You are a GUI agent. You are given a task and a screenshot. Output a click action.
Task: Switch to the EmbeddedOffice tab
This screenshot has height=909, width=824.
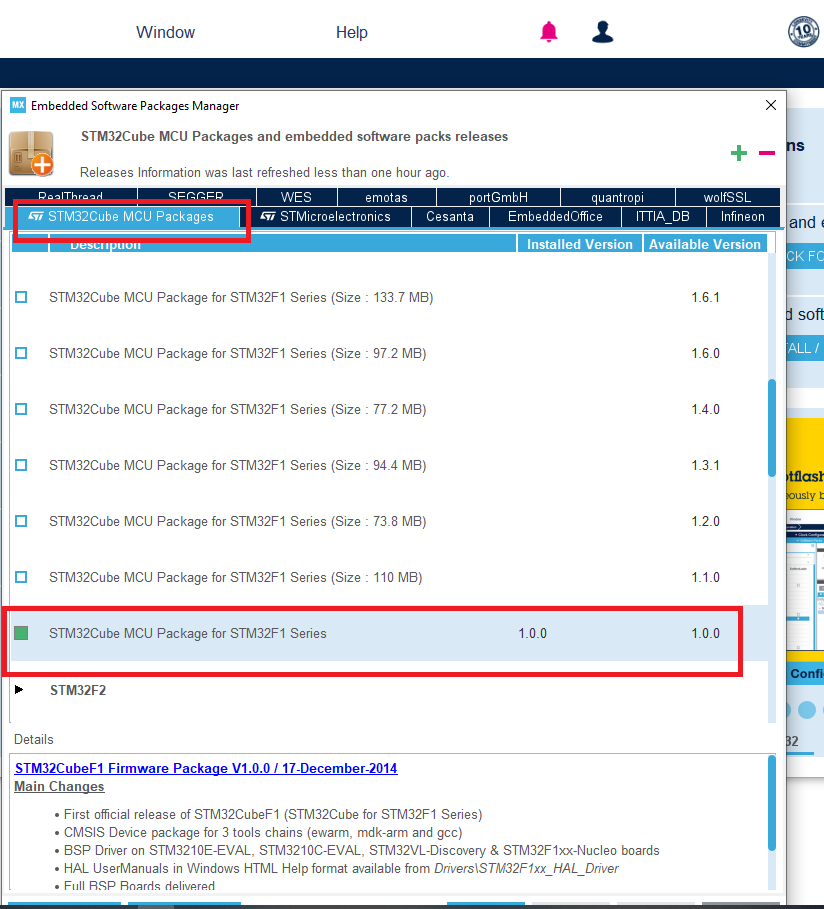pos(555,217)
